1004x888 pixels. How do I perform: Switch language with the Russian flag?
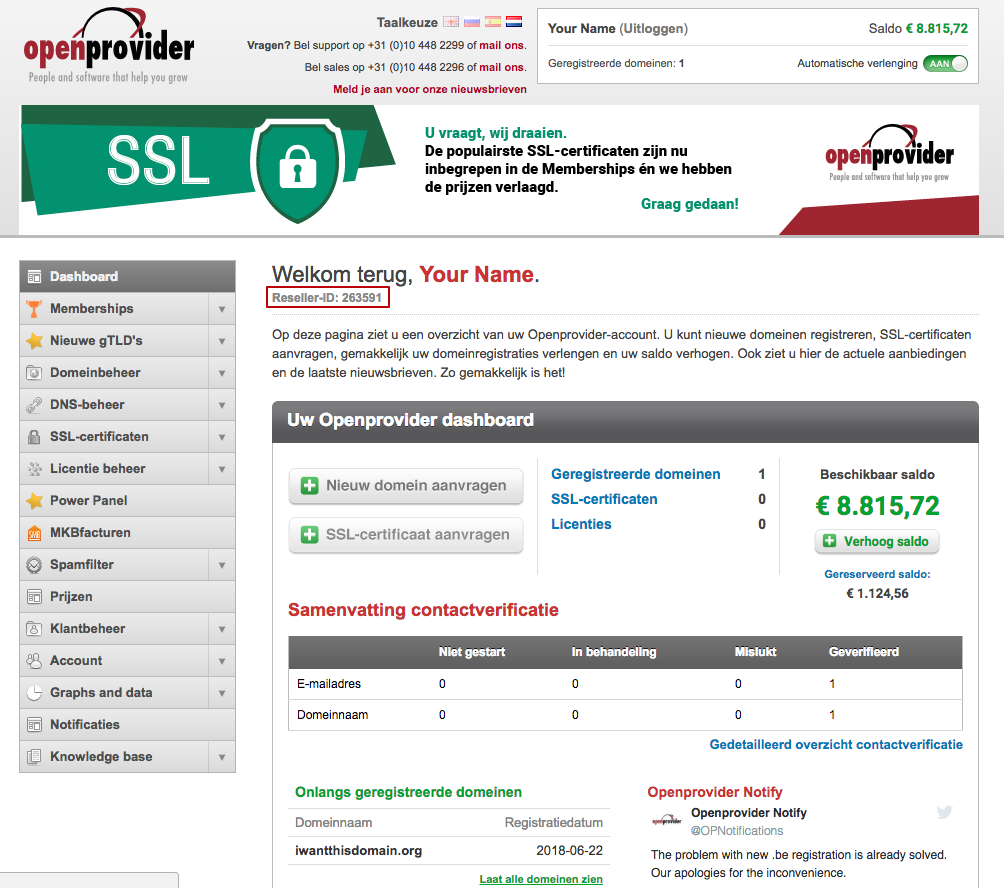[472, 22]
